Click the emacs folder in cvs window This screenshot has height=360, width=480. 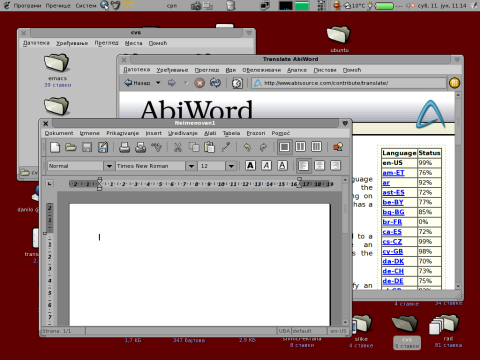[x=57, y=63]
